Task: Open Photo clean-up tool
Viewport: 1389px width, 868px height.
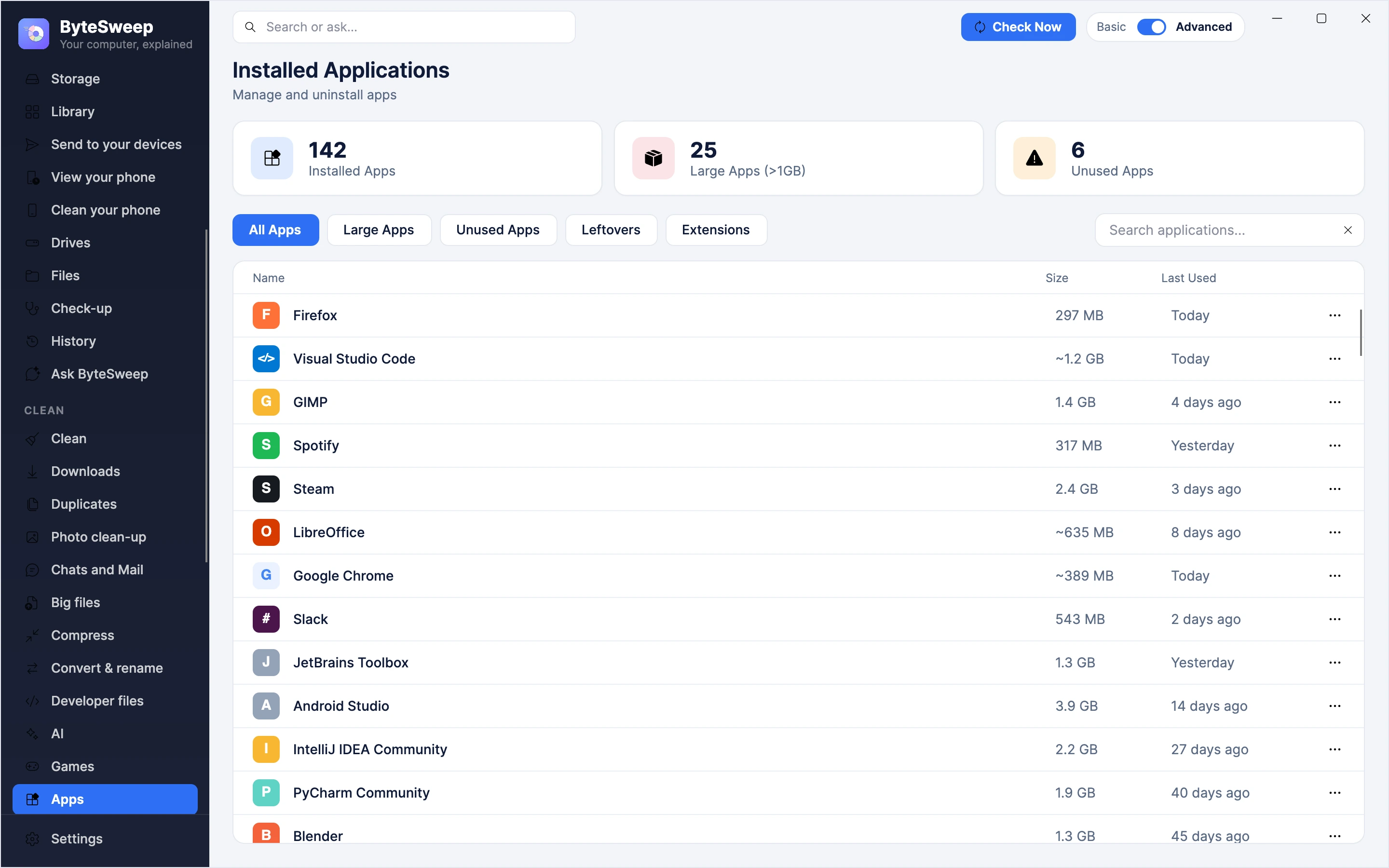Action: pyautogui.click(x=105, y=537)
